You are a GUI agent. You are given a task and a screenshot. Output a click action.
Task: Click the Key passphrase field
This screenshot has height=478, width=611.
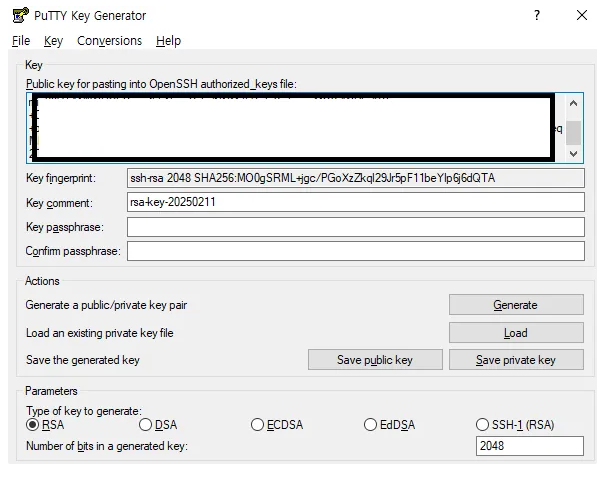(x=355, y=227)
